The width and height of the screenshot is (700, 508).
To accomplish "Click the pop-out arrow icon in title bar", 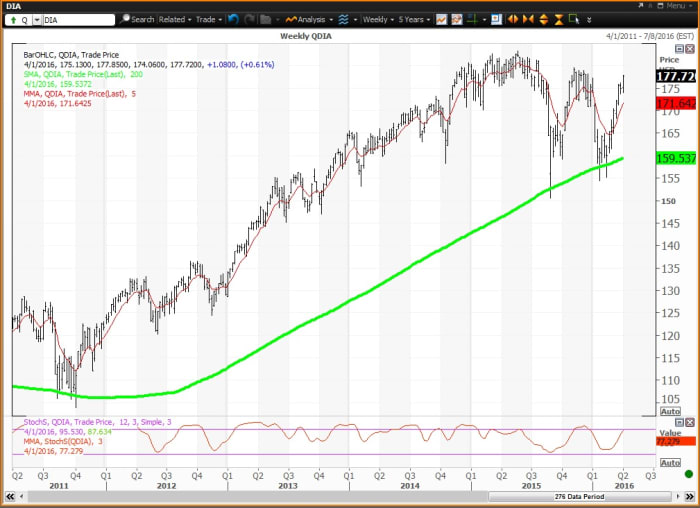I will 641,6.
